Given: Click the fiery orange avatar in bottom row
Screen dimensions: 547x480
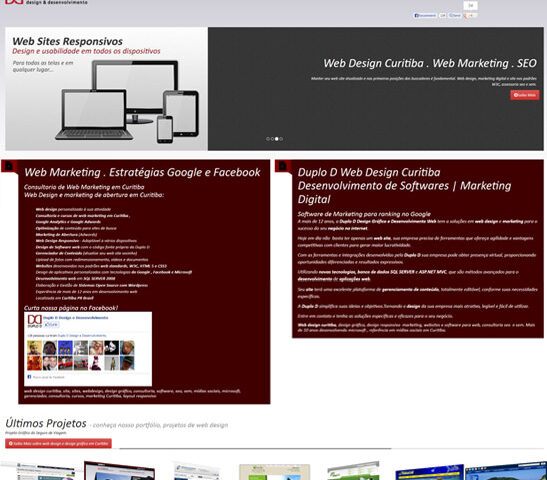Looking at the screenshot, I should (35, 363).
